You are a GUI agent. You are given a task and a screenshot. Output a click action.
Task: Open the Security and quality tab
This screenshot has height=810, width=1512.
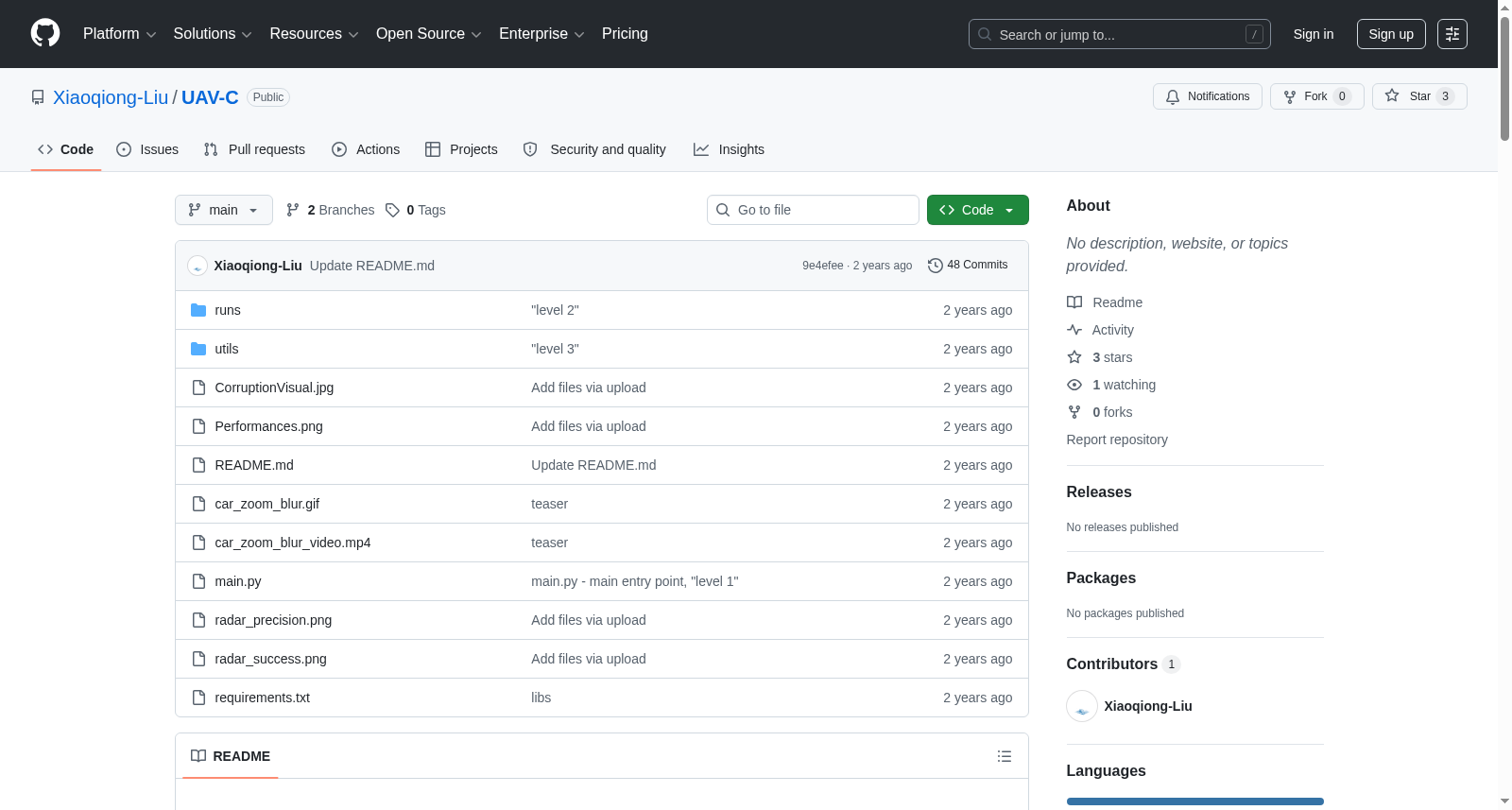594,149
